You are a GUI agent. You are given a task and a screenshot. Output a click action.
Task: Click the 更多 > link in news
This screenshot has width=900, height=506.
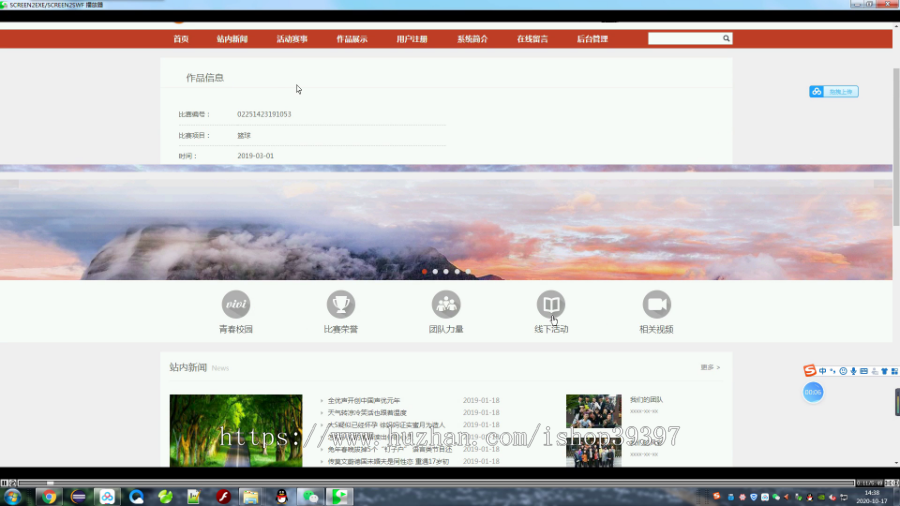(x=710, y=367)
